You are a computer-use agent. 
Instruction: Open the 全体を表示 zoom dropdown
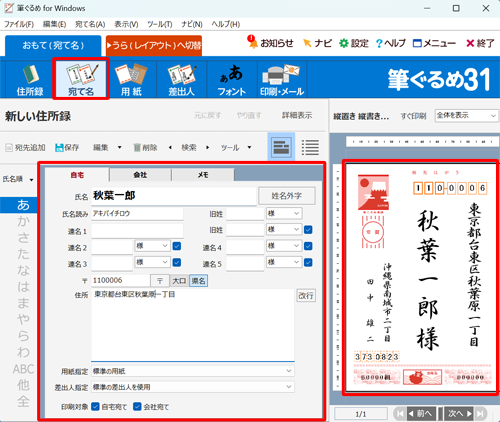(x=466, y=115)
